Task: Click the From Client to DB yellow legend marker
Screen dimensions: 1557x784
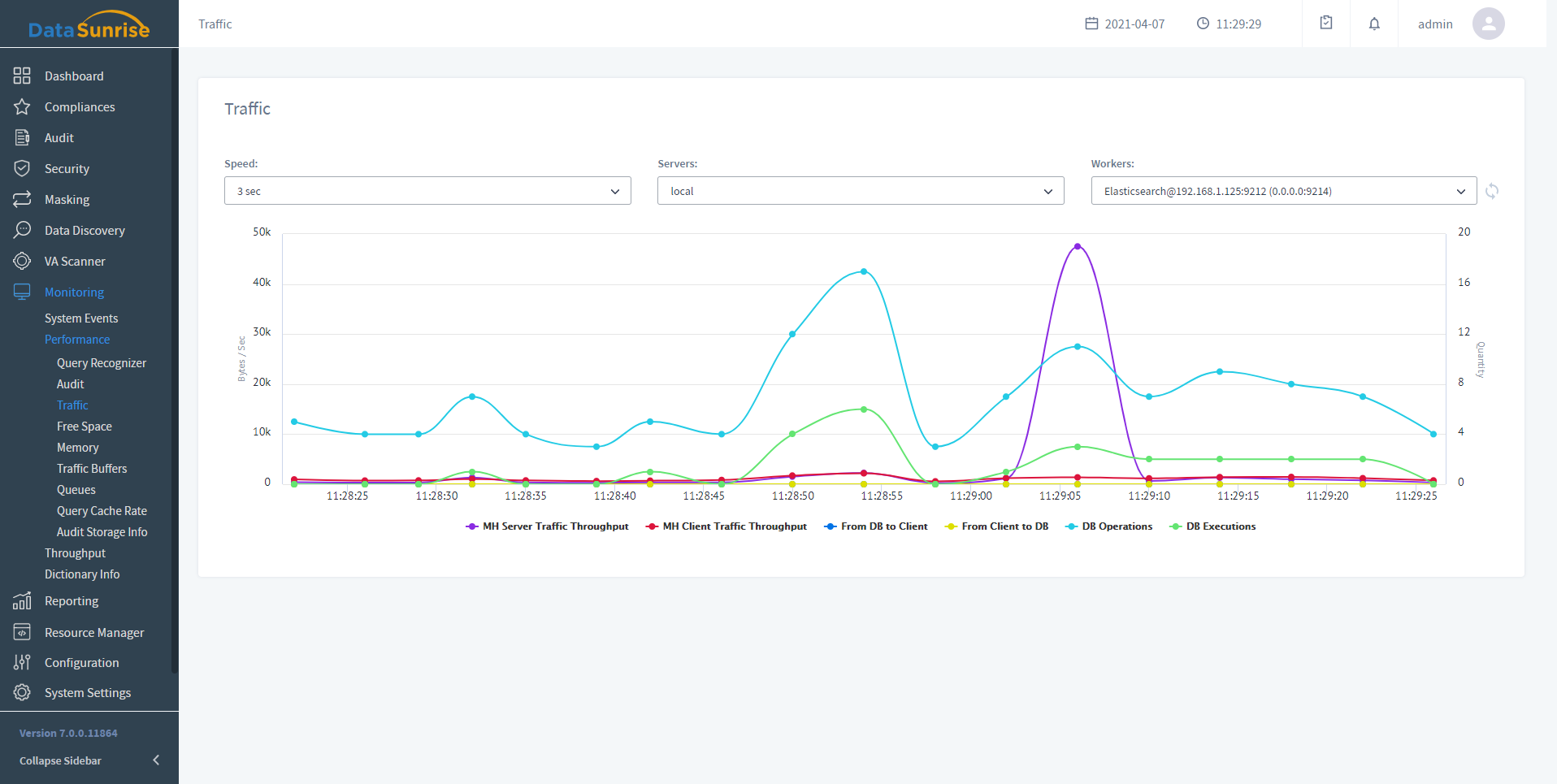Action: click(951, 526)
